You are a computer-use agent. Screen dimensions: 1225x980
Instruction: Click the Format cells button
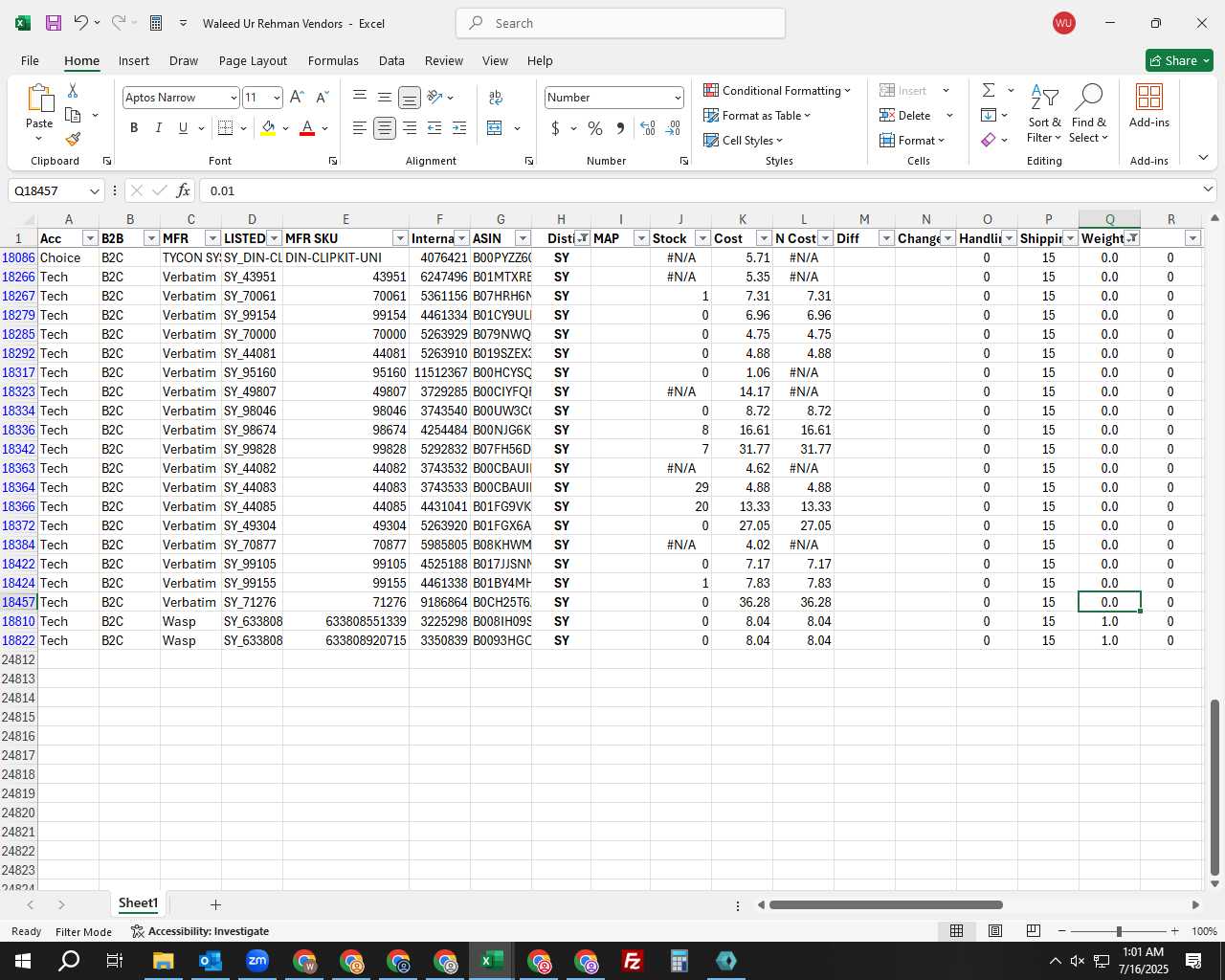click(x=912, y=140)
